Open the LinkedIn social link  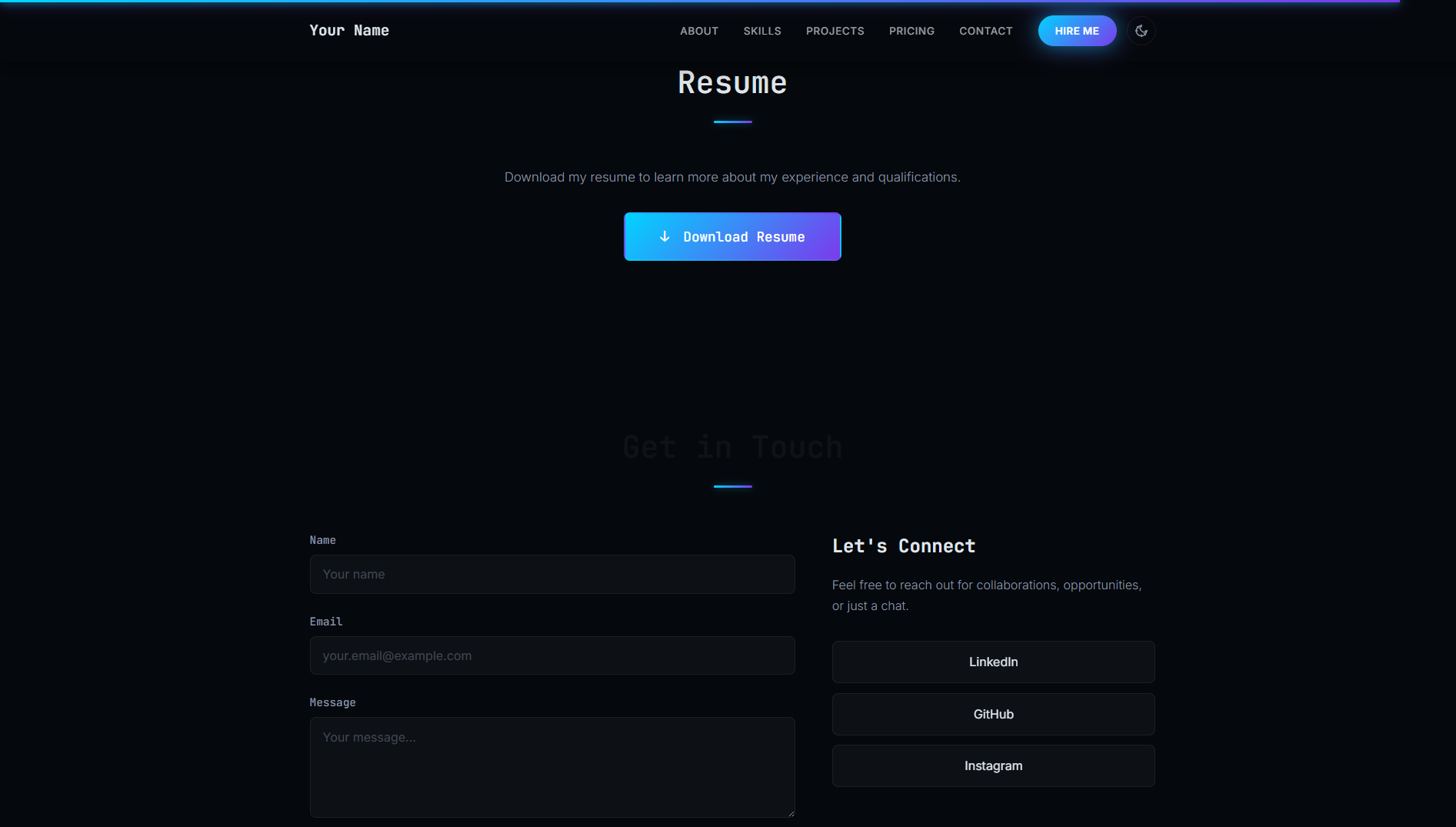(x=993, y=662)
